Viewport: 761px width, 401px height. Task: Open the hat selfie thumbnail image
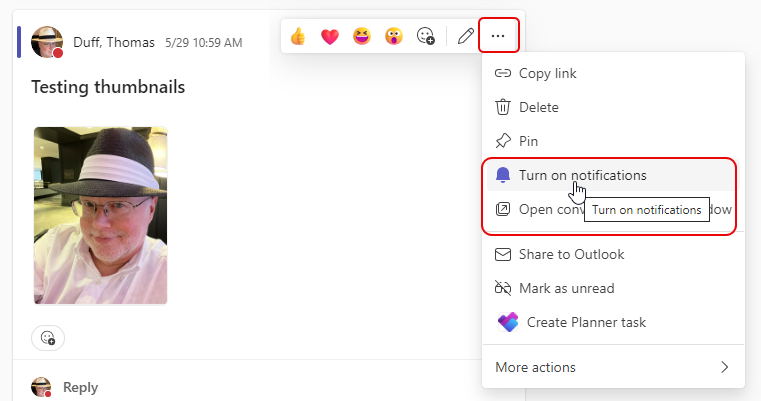click(x=100, y=215)
